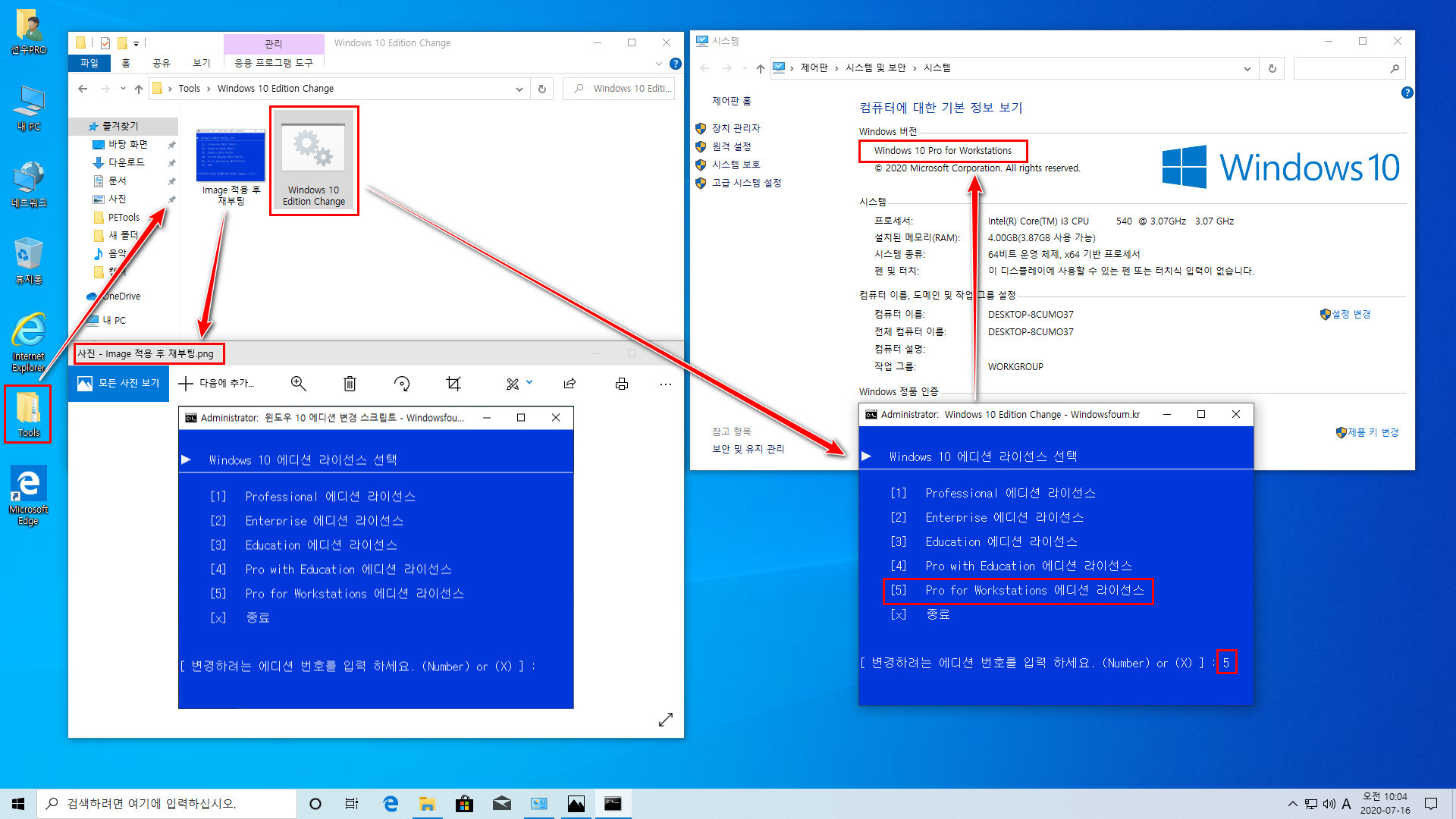The height and width of the screenshot is (819, 1456).
Task: Open the 홈 ribbon tab
Action: click(126, 64)
